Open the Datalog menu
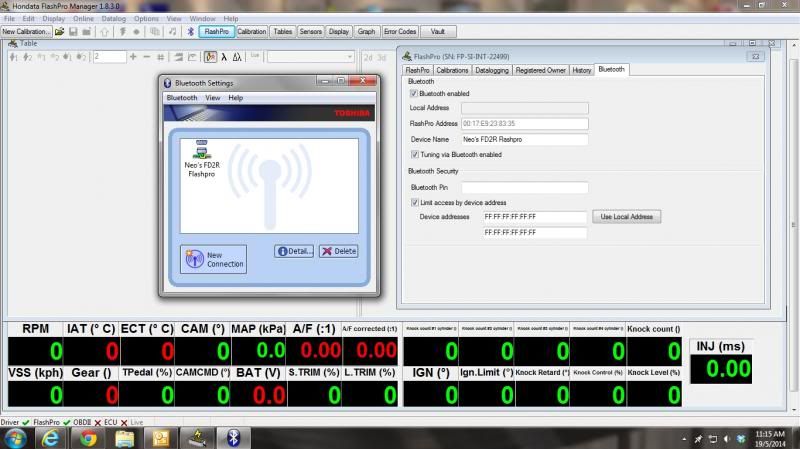Image resolution: width=800 pixels, height=449 pixels. tap(114, 18)
